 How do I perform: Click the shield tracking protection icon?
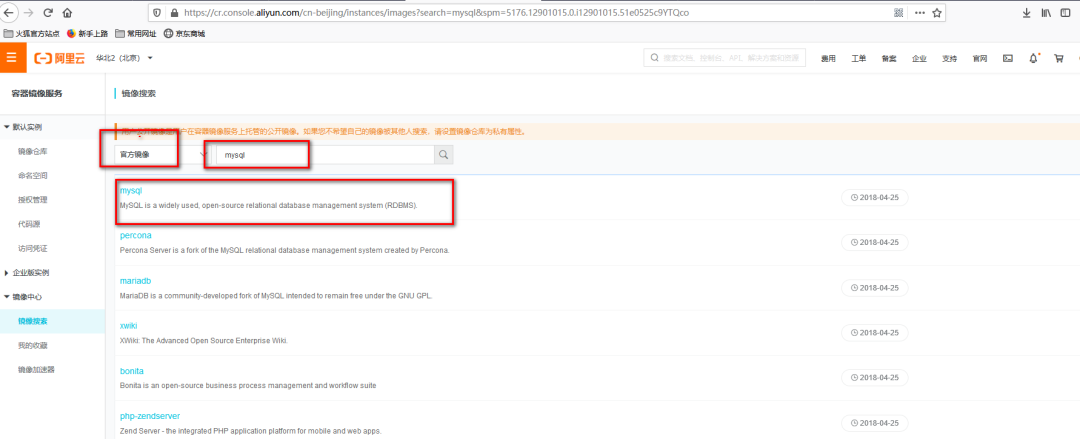(x=157, y=12)
